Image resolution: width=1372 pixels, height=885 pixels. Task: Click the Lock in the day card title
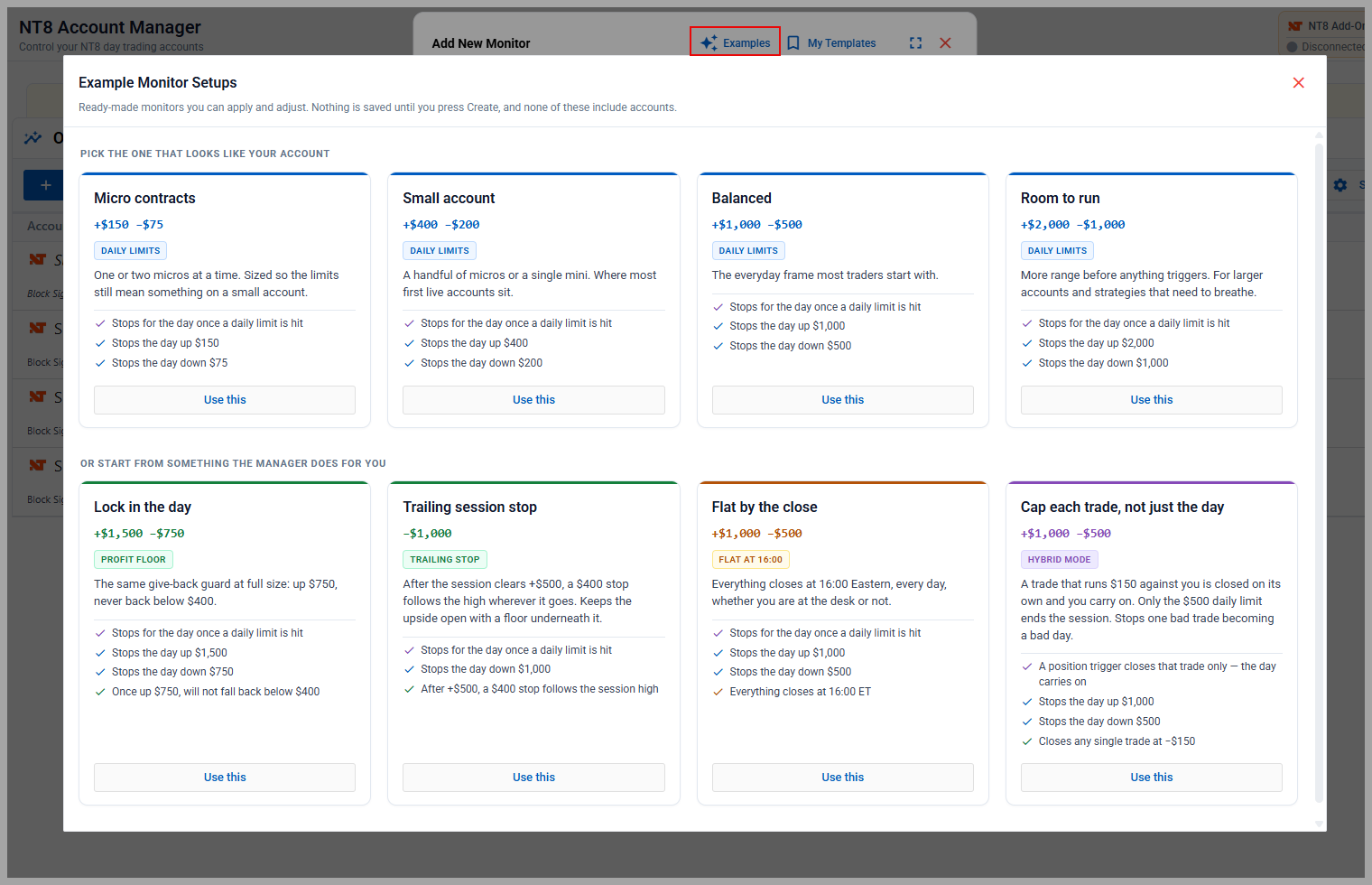coord(143,508)
